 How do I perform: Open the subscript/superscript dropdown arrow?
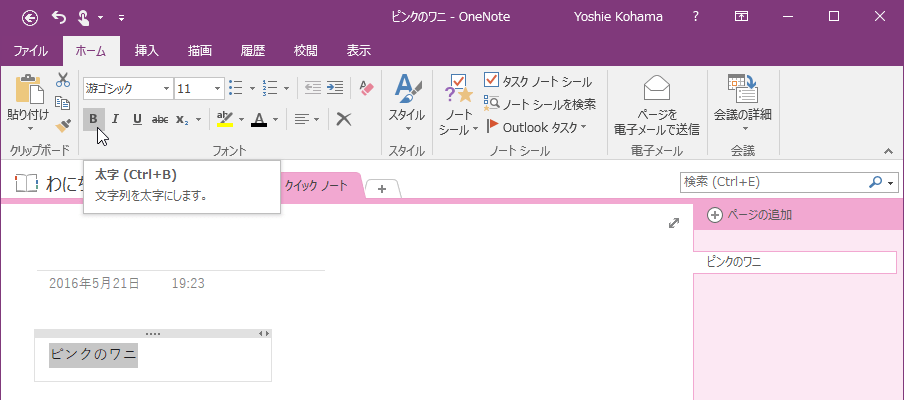[x=198, y=120]
